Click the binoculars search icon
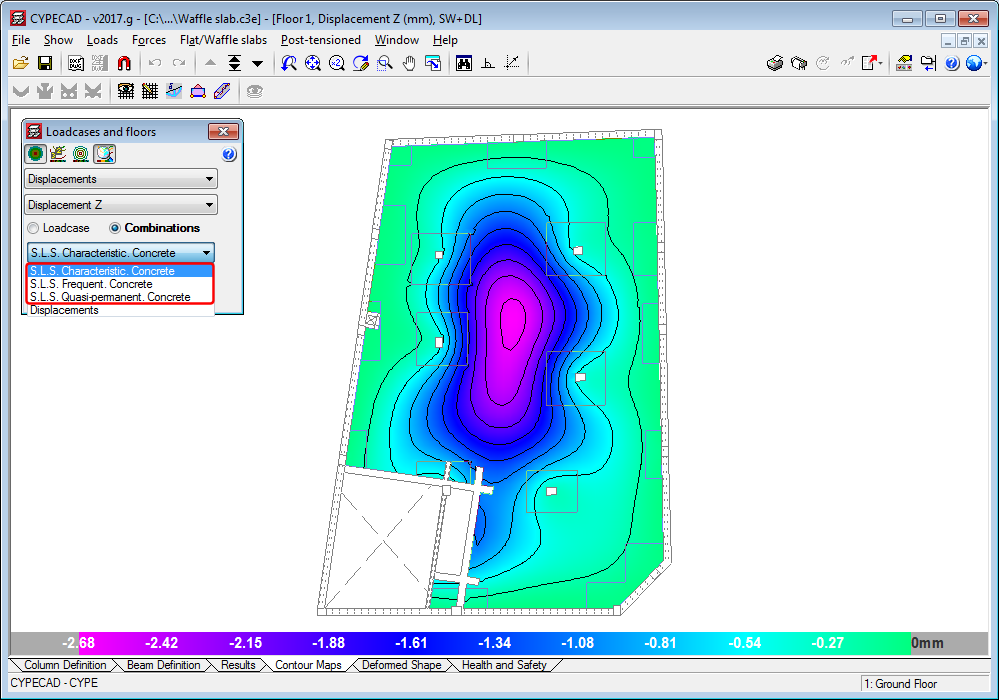 [x=464, y=63]
